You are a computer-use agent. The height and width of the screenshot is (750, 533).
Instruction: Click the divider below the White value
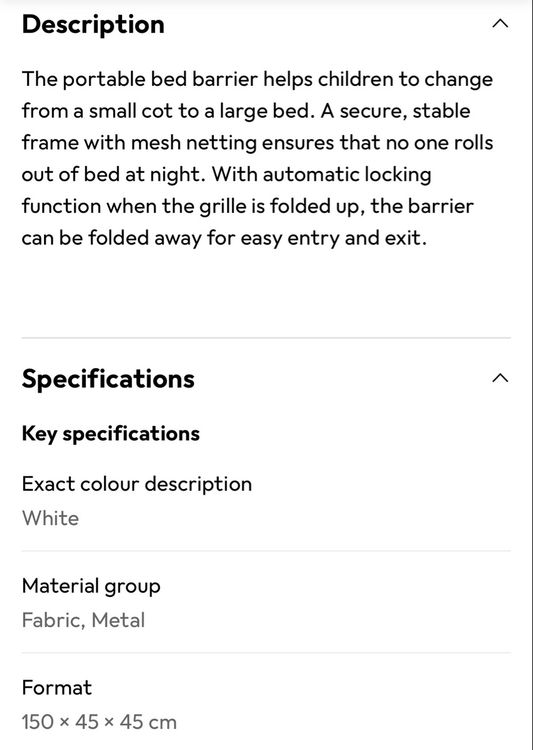click(x=266, y=551)
